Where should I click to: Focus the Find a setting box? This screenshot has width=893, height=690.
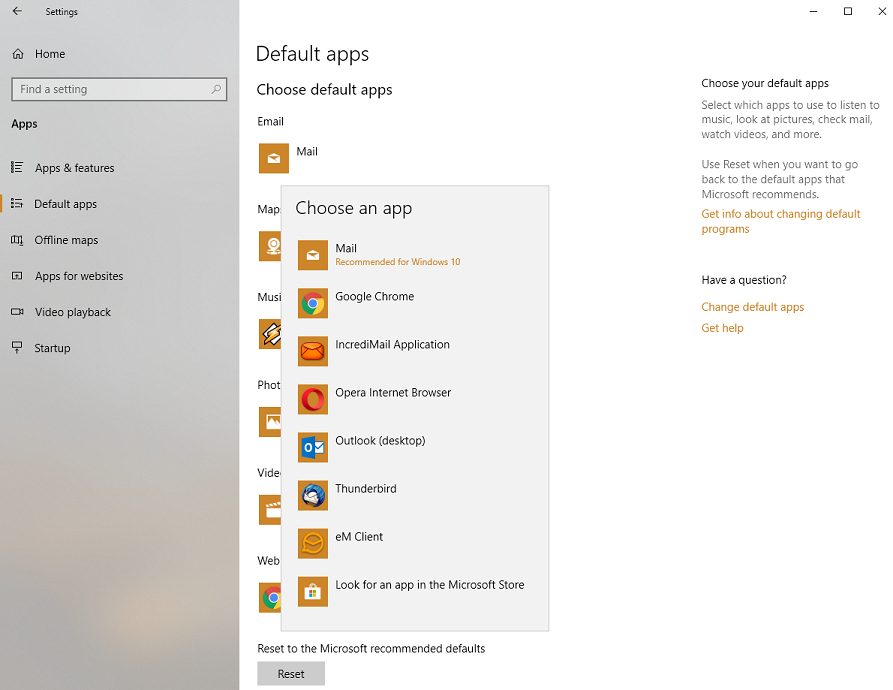coord(119,89)
